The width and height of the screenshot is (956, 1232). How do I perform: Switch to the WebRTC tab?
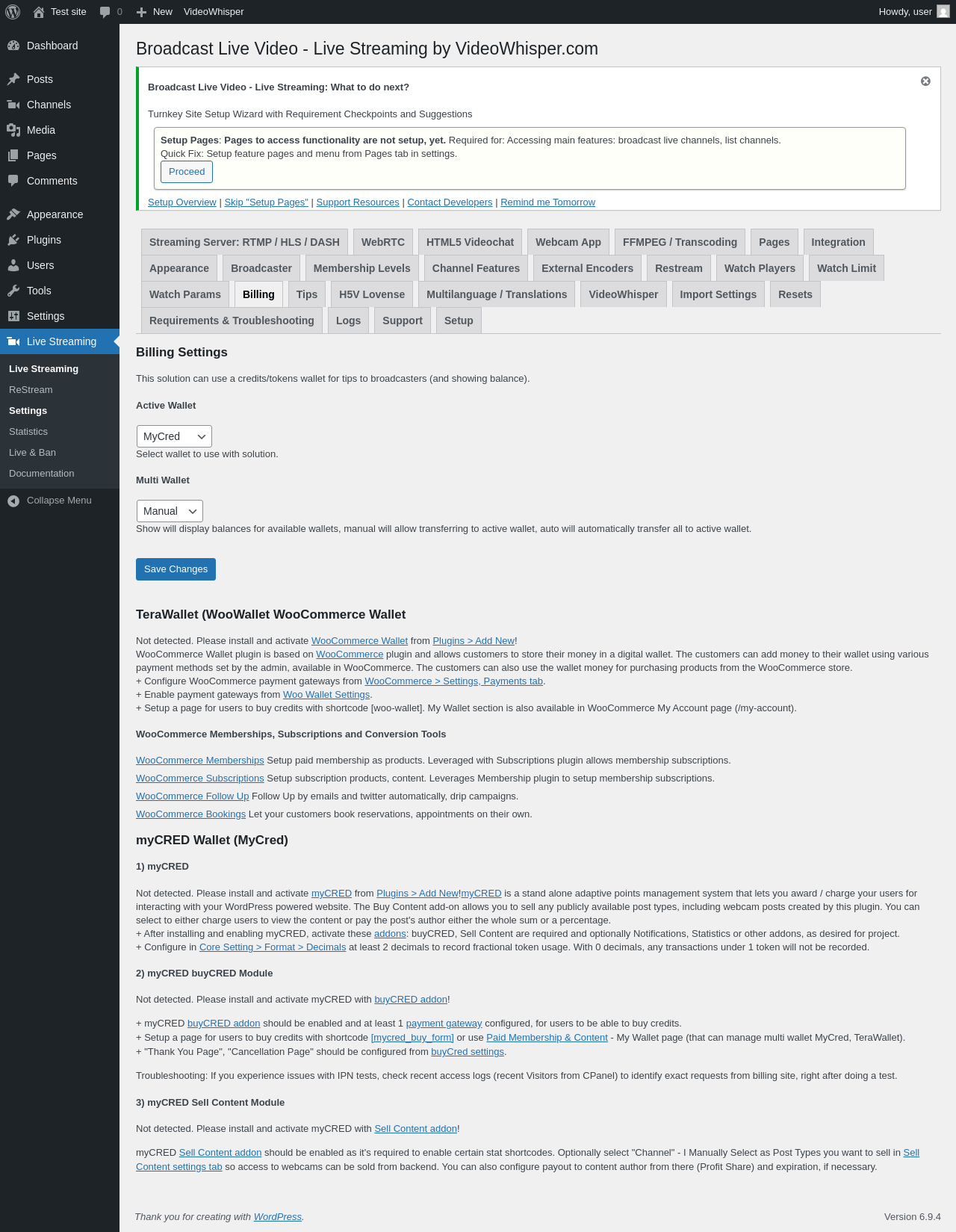383,242
